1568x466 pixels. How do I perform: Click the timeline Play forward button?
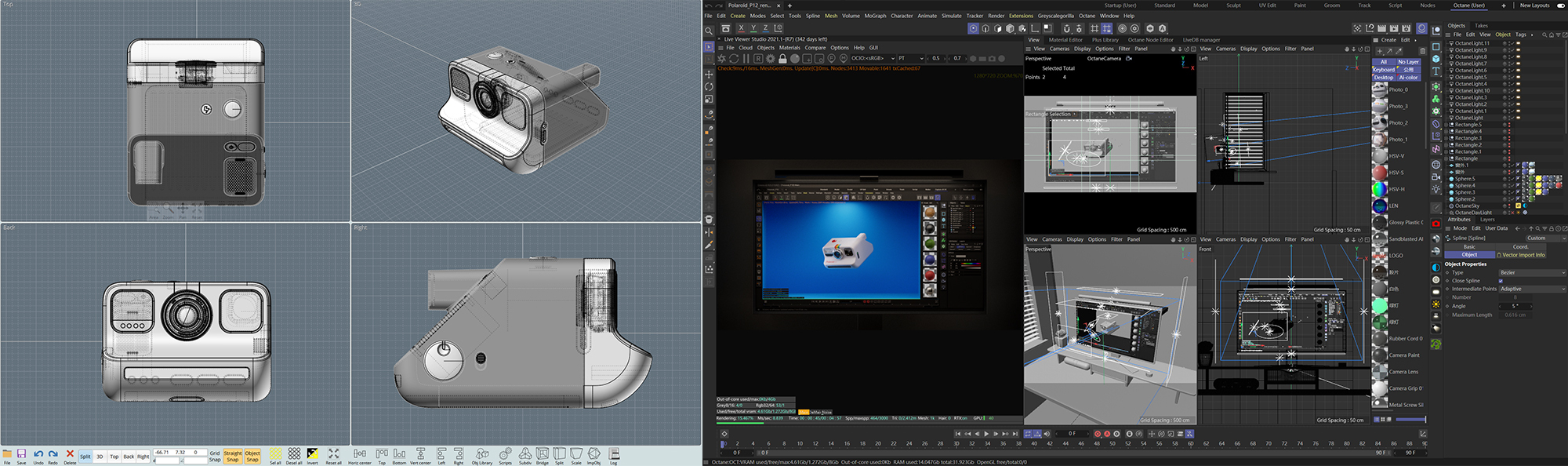tap(987, 433)
